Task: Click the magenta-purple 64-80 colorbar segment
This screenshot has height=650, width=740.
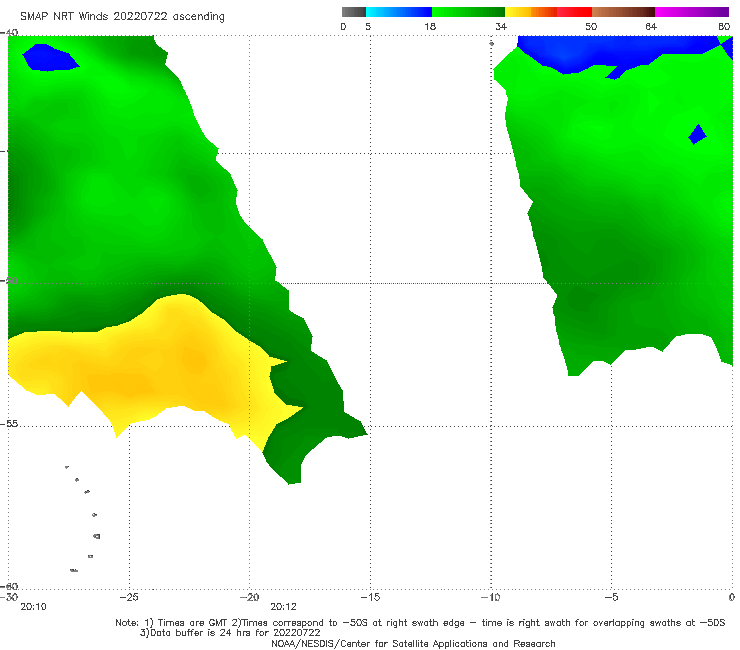Action: click(x=691, y=12)
